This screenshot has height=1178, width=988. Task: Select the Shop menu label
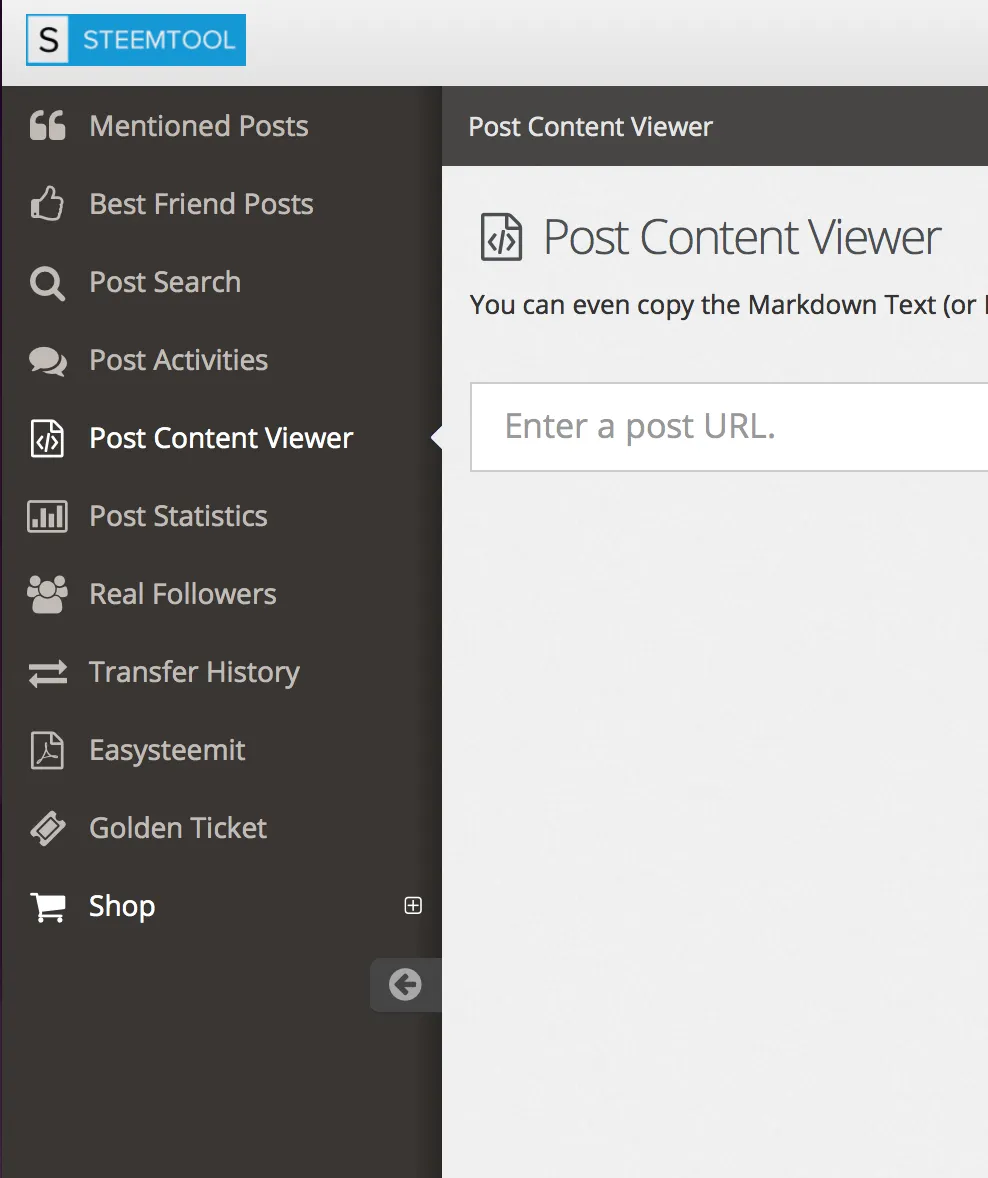pyautogui.click(x=122, y=906)
